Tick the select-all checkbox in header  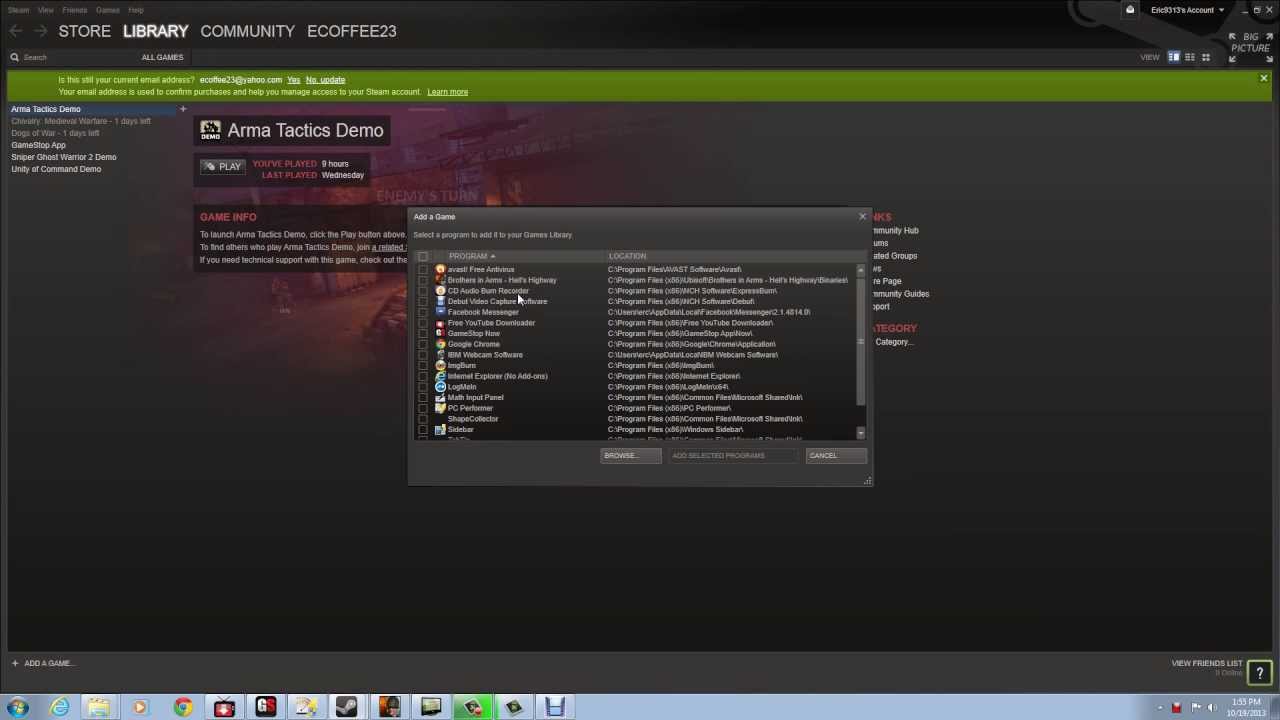(x=423, y=256)
